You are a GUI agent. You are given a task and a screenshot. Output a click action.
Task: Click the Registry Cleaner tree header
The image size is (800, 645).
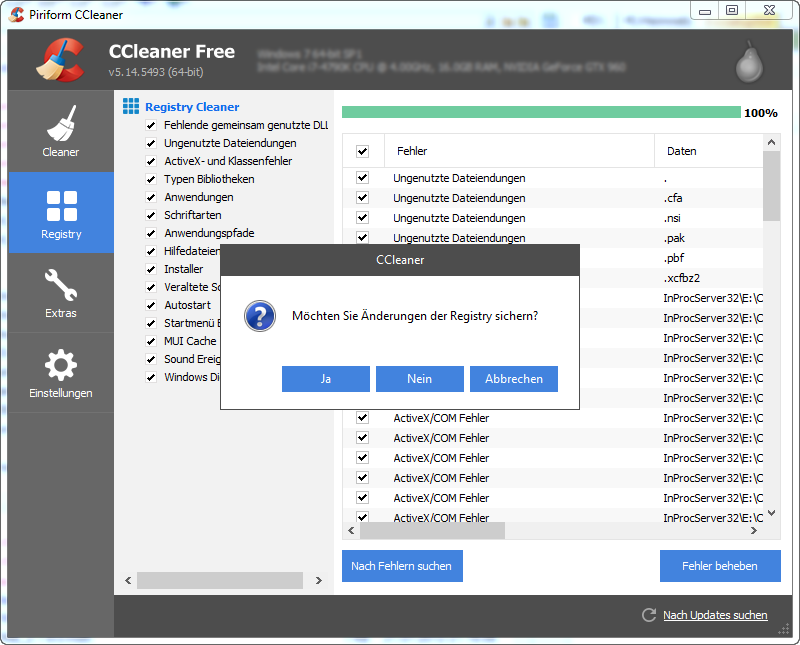191,107
